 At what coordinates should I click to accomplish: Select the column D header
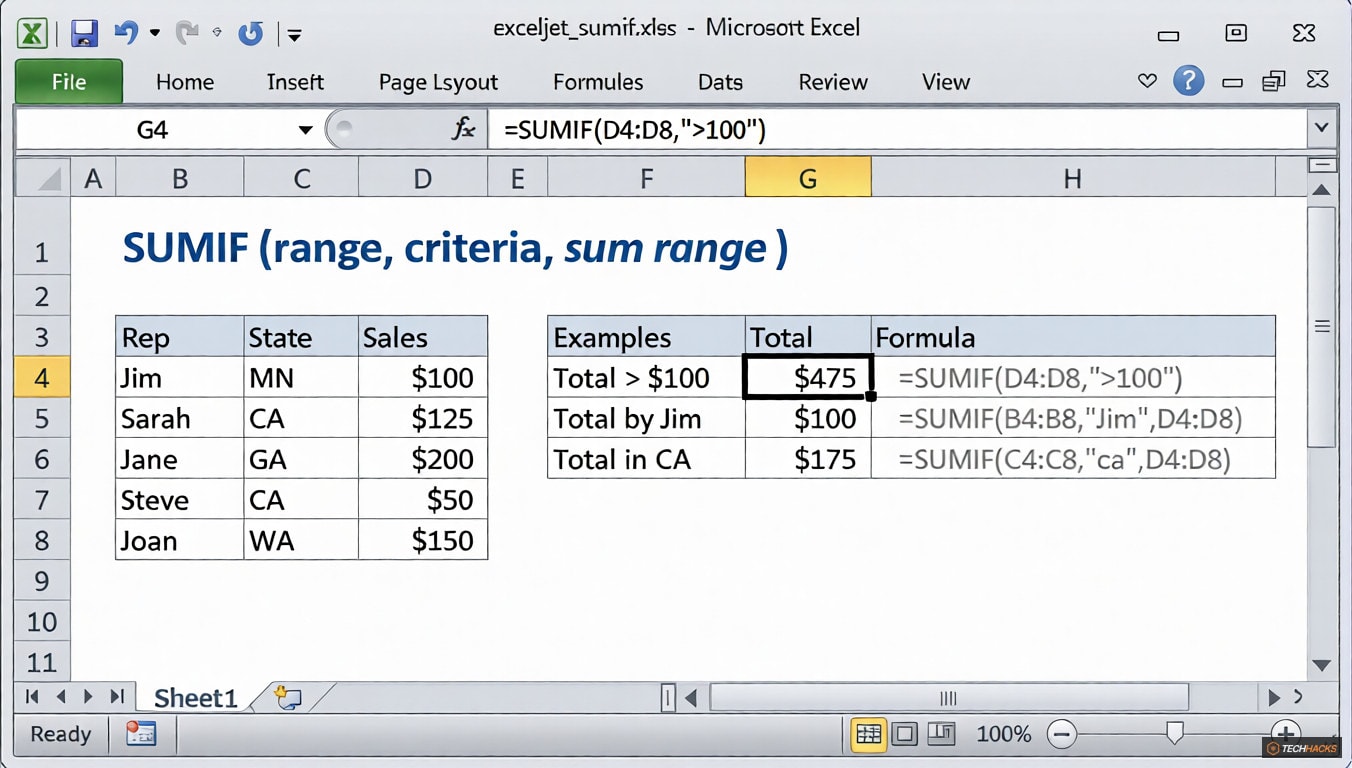422,178
